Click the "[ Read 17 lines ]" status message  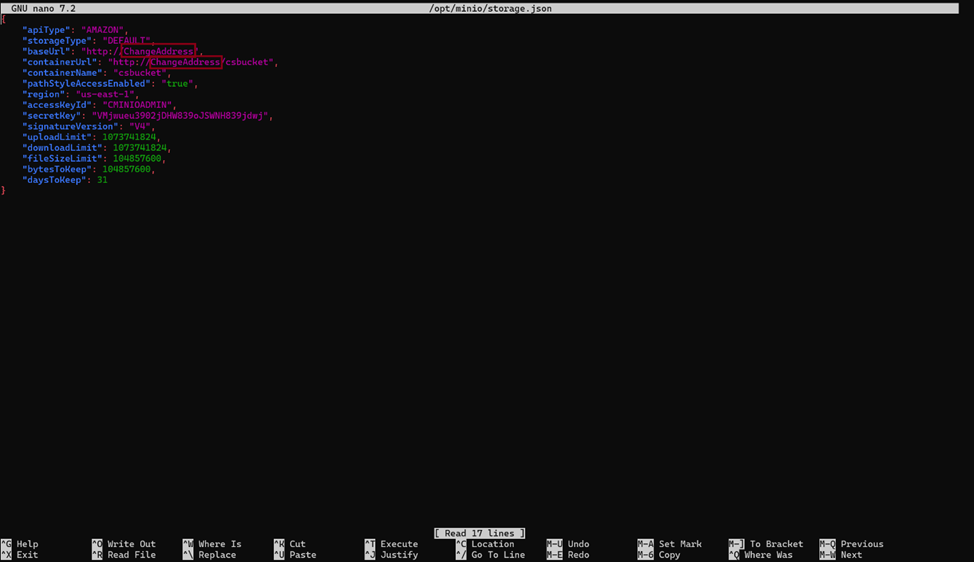tap(480, 533)
